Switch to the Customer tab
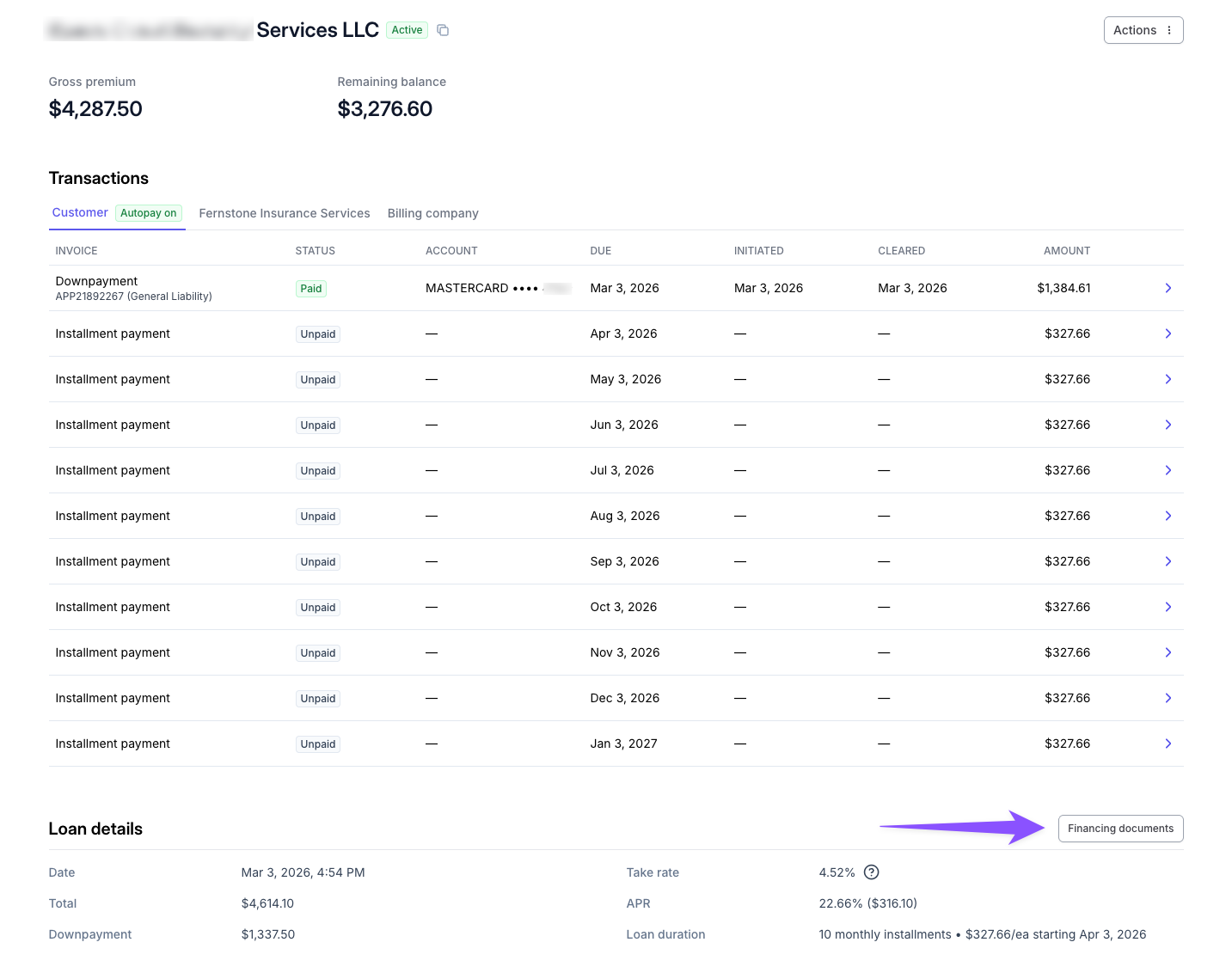1232x979 pixels. coord(80,212)
